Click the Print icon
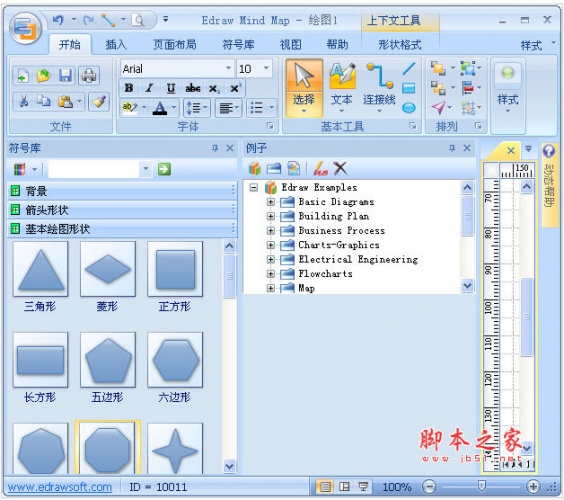 [88, 76]
